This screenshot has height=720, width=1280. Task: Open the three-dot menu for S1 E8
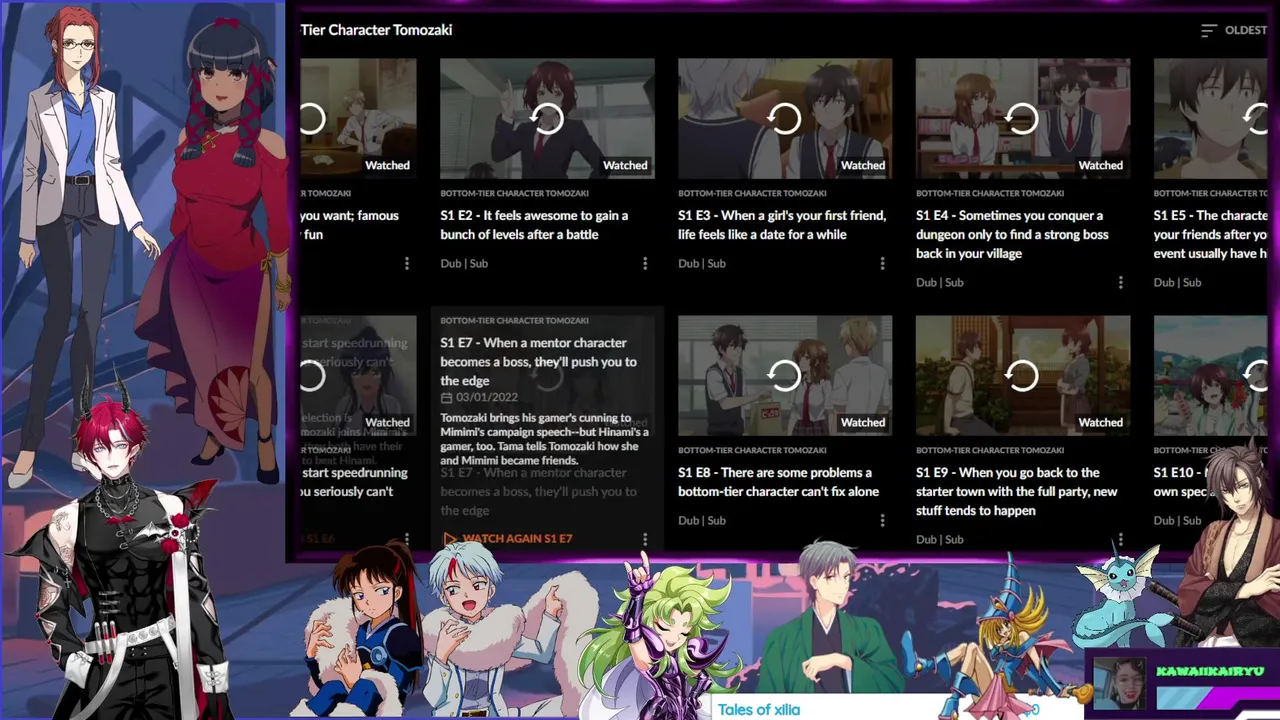click(x=882, y=520)
